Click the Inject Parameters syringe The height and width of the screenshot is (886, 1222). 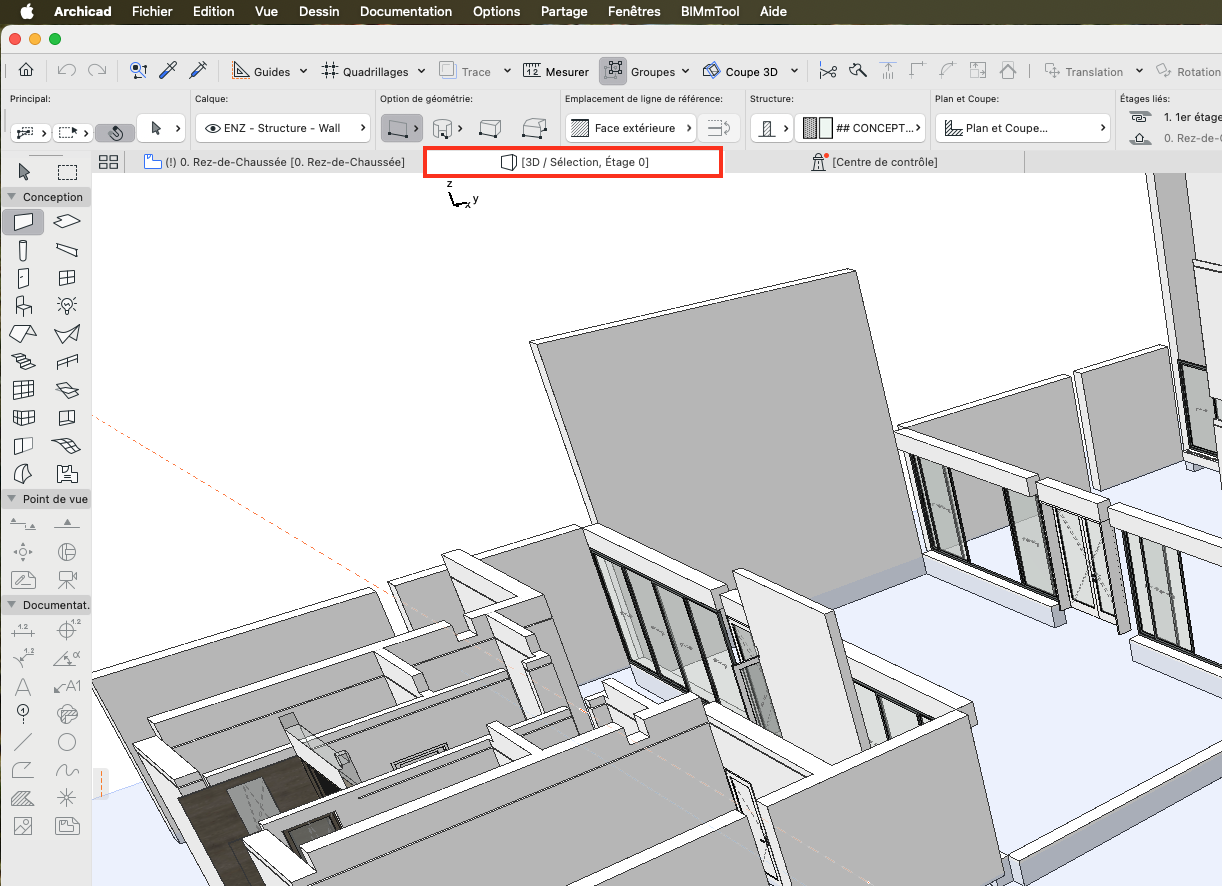pos(198,71)
